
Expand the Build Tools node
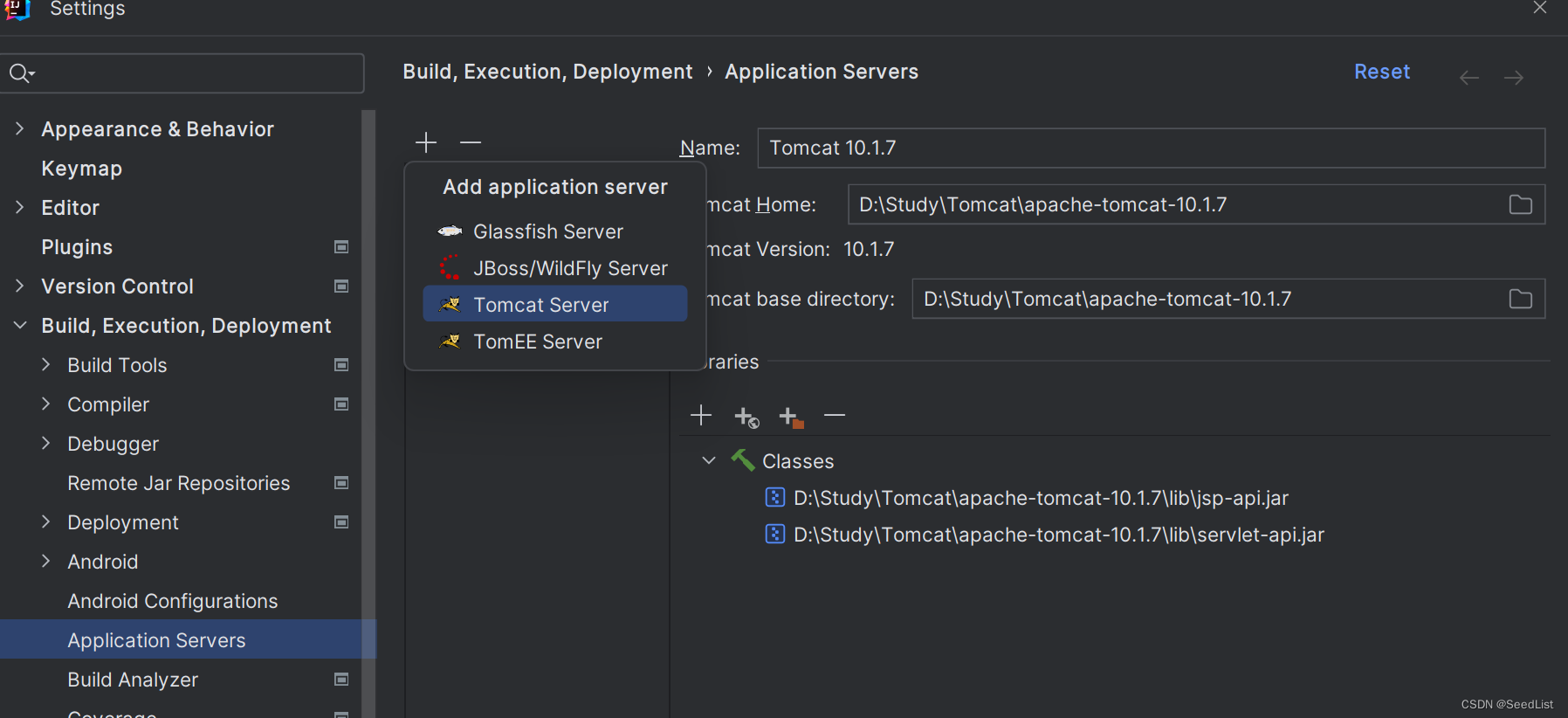[45, 364]
